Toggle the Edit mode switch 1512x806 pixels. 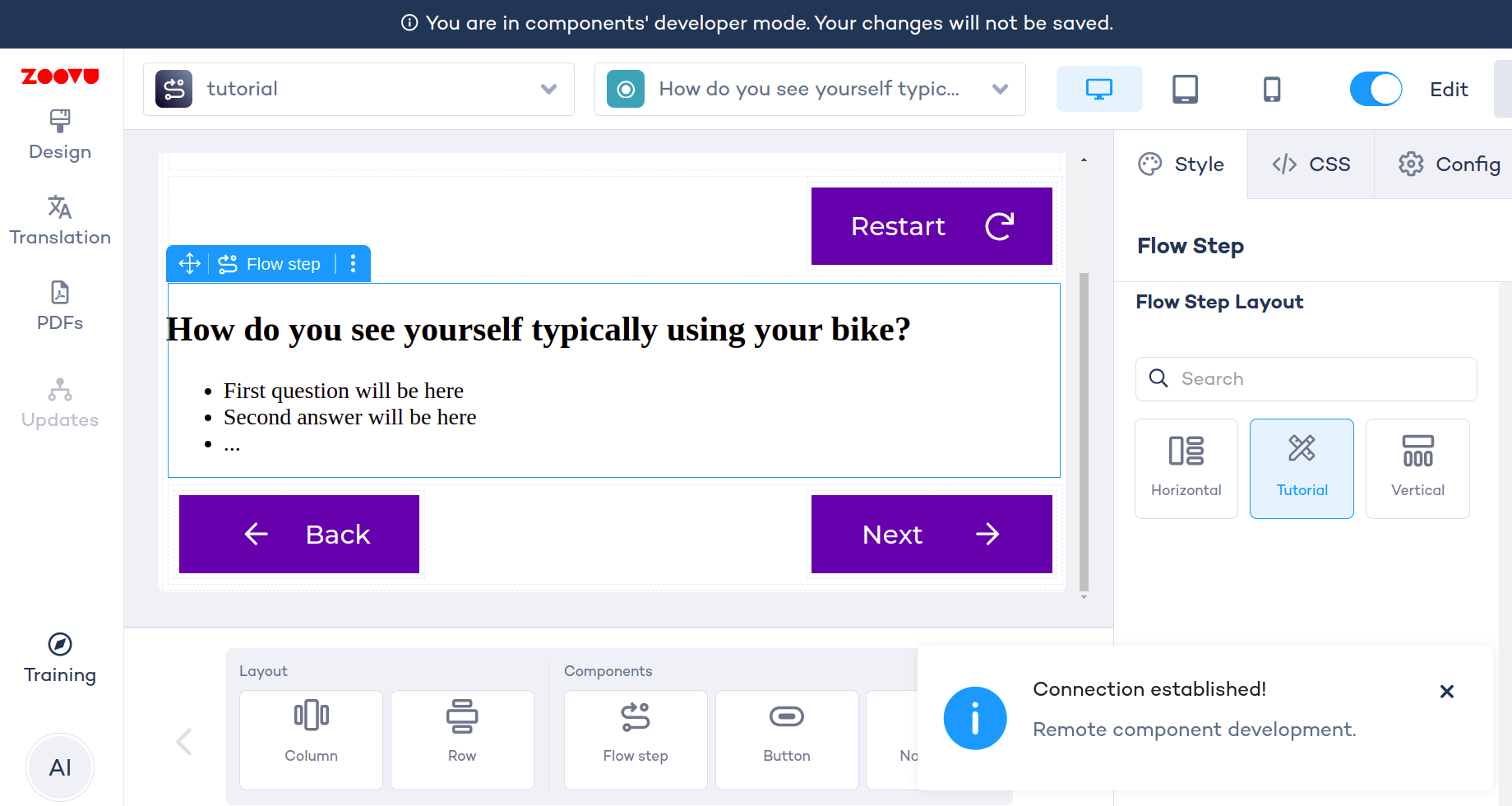point(1376,89)
